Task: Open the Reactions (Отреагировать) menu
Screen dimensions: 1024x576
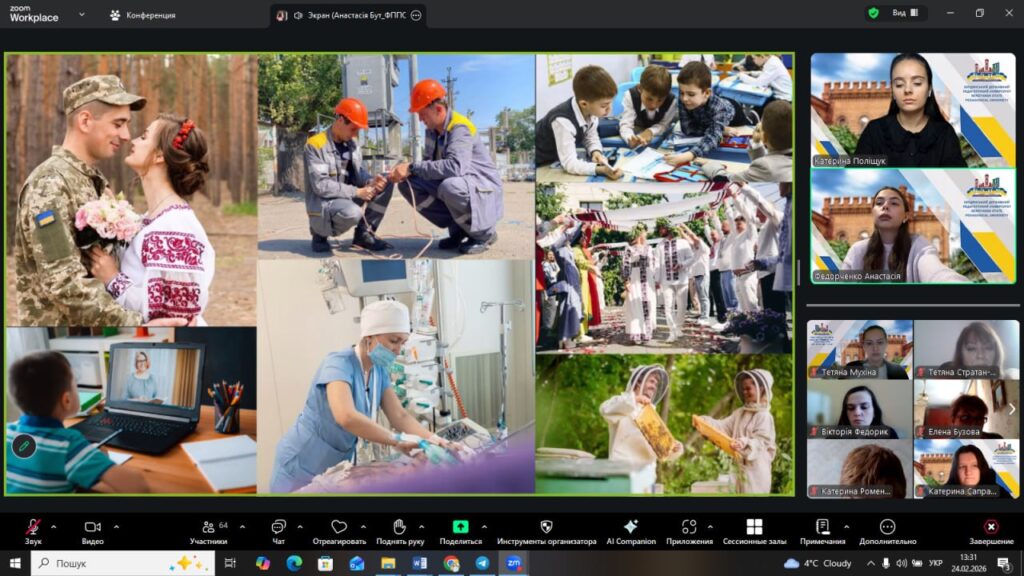Action: 339,526
